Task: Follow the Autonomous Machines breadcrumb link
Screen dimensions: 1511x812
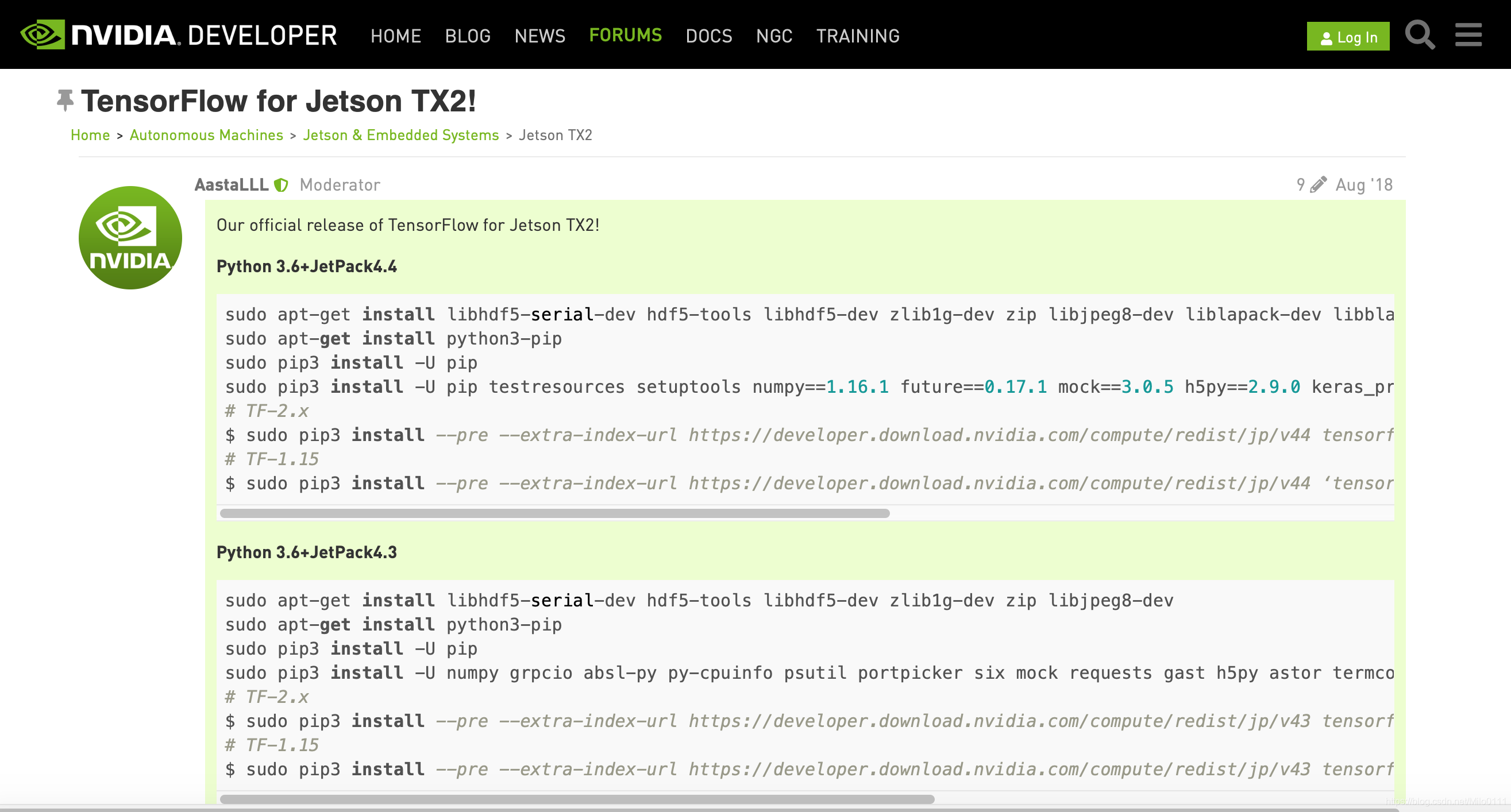Action: pyautogui.click(x=206, y=136)
